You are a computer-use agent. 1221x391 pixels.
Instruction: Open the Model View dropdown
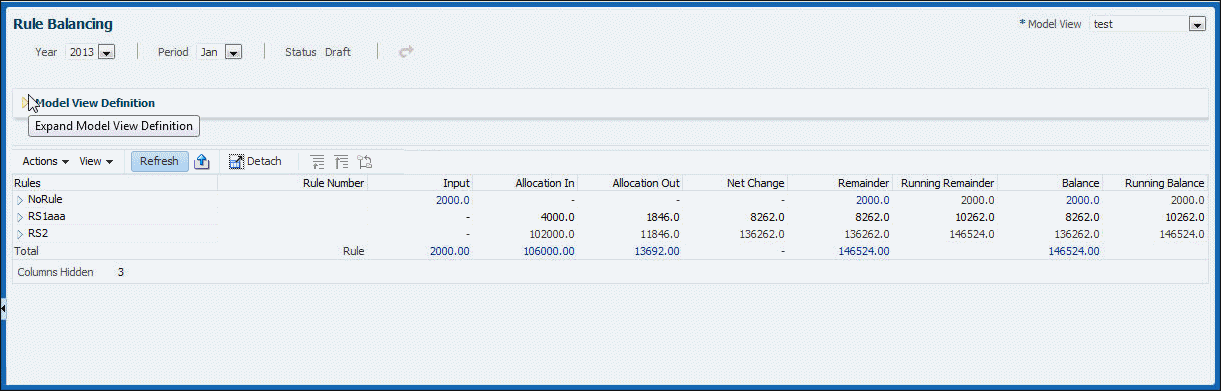pyautogui.click(x=1196, y=24)
